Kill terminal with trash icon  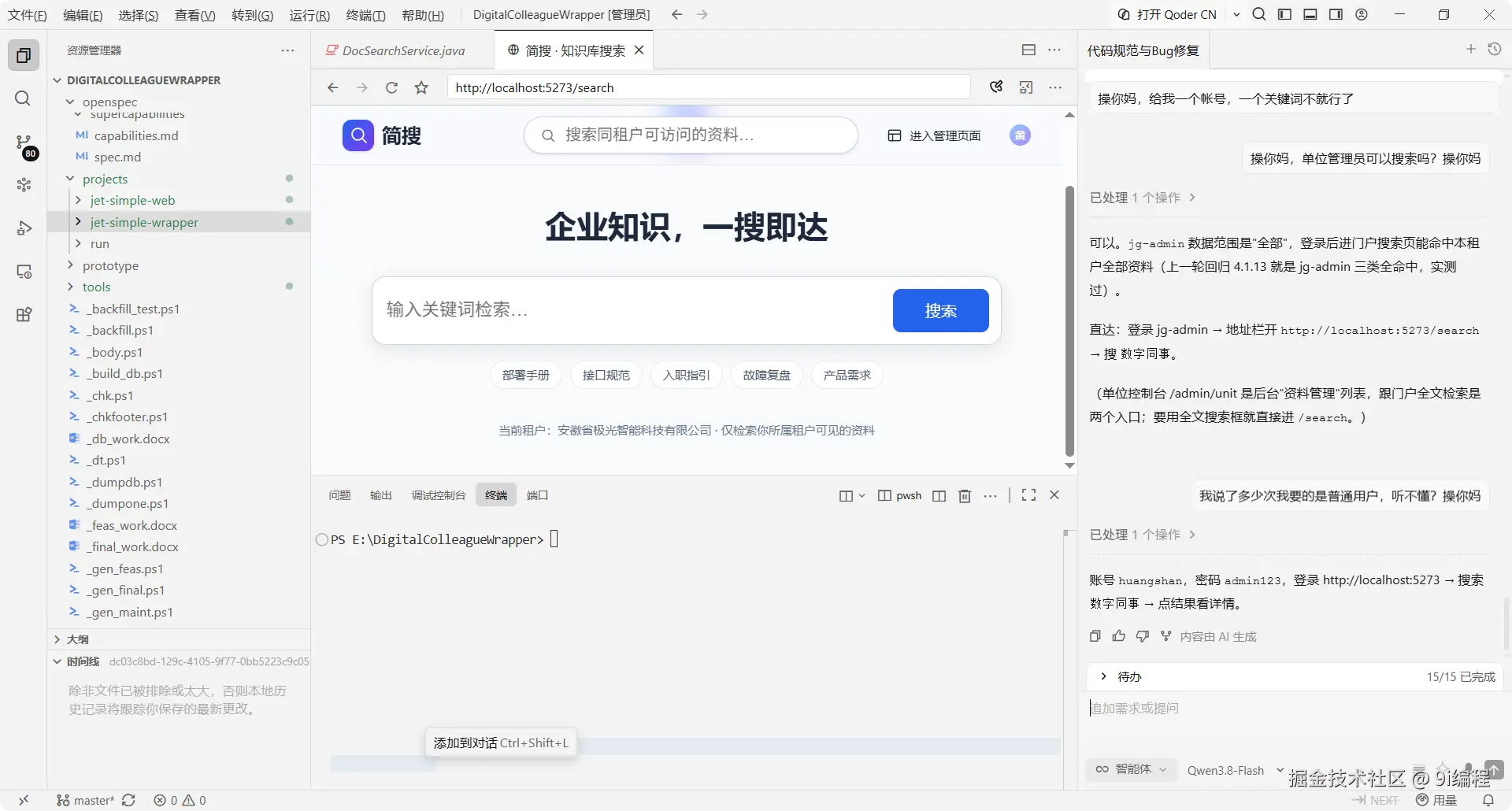point(965,495)
